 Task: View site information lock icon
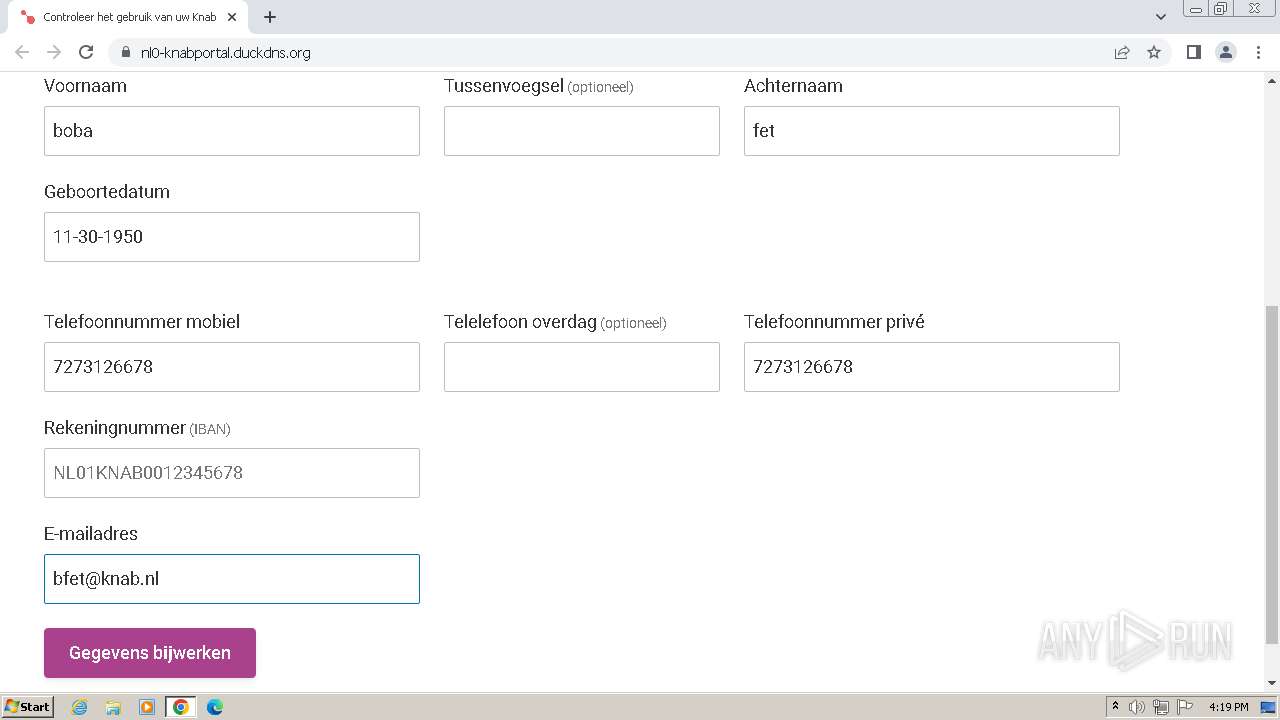coord(126,52)
